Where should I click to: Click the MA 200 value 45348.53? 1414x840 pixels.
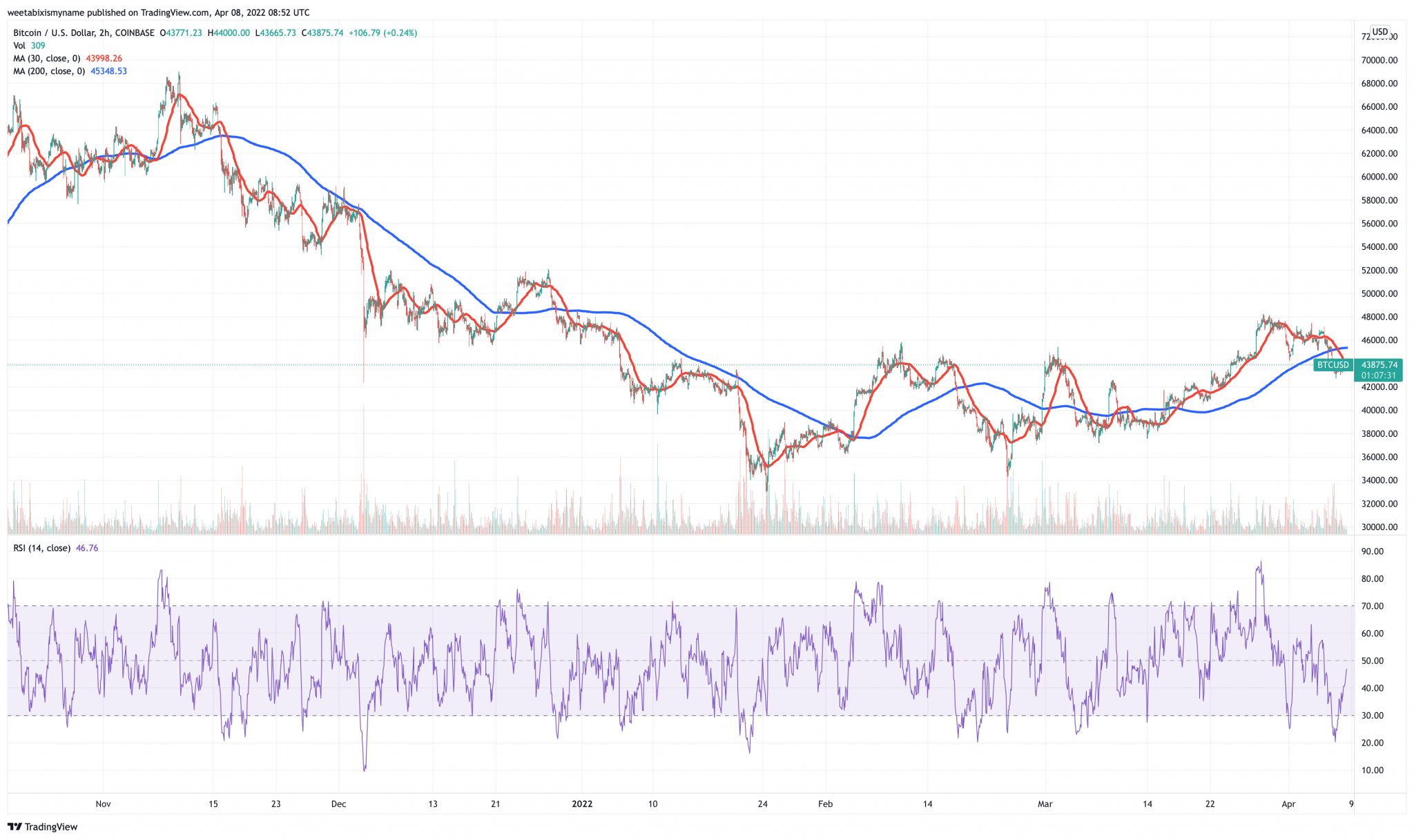pos(108,71)
